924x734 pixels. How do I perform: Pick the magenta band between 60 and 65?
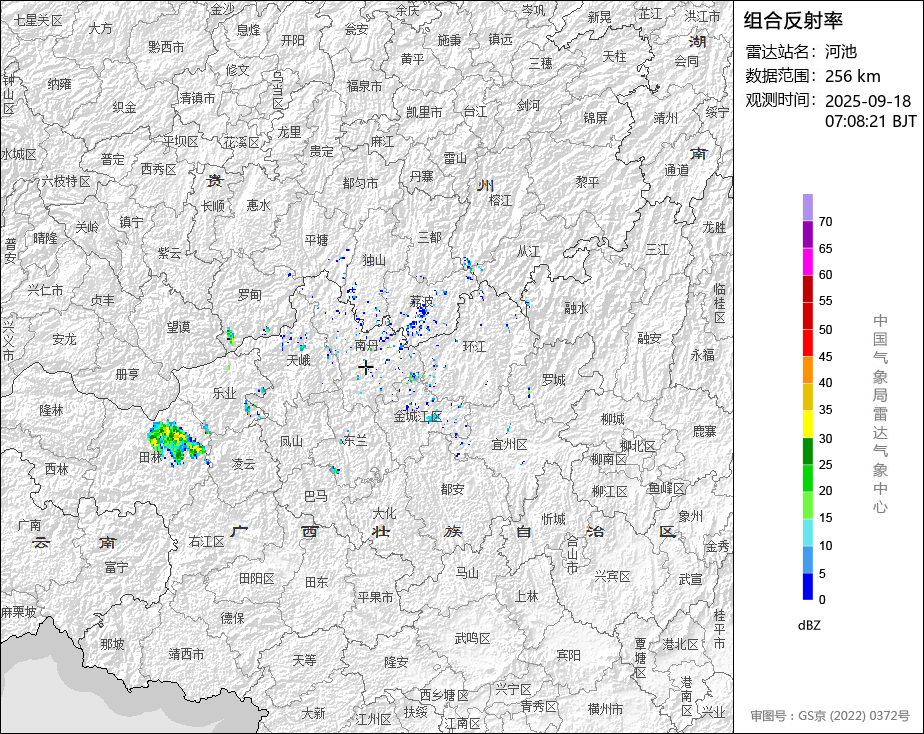click(x=807, y=262)
